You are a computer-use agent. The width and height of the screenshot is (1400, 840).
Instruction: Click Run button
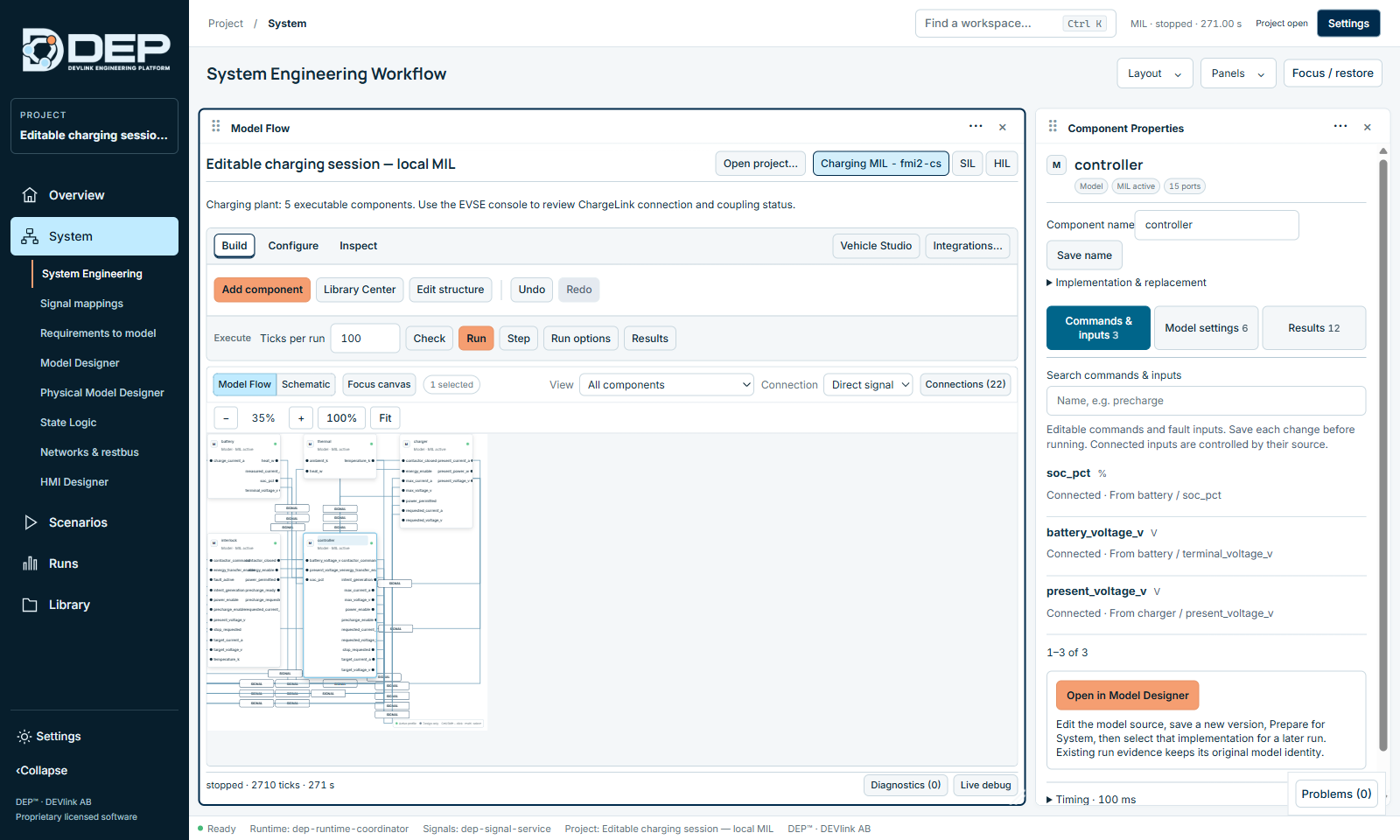(476, 339)
